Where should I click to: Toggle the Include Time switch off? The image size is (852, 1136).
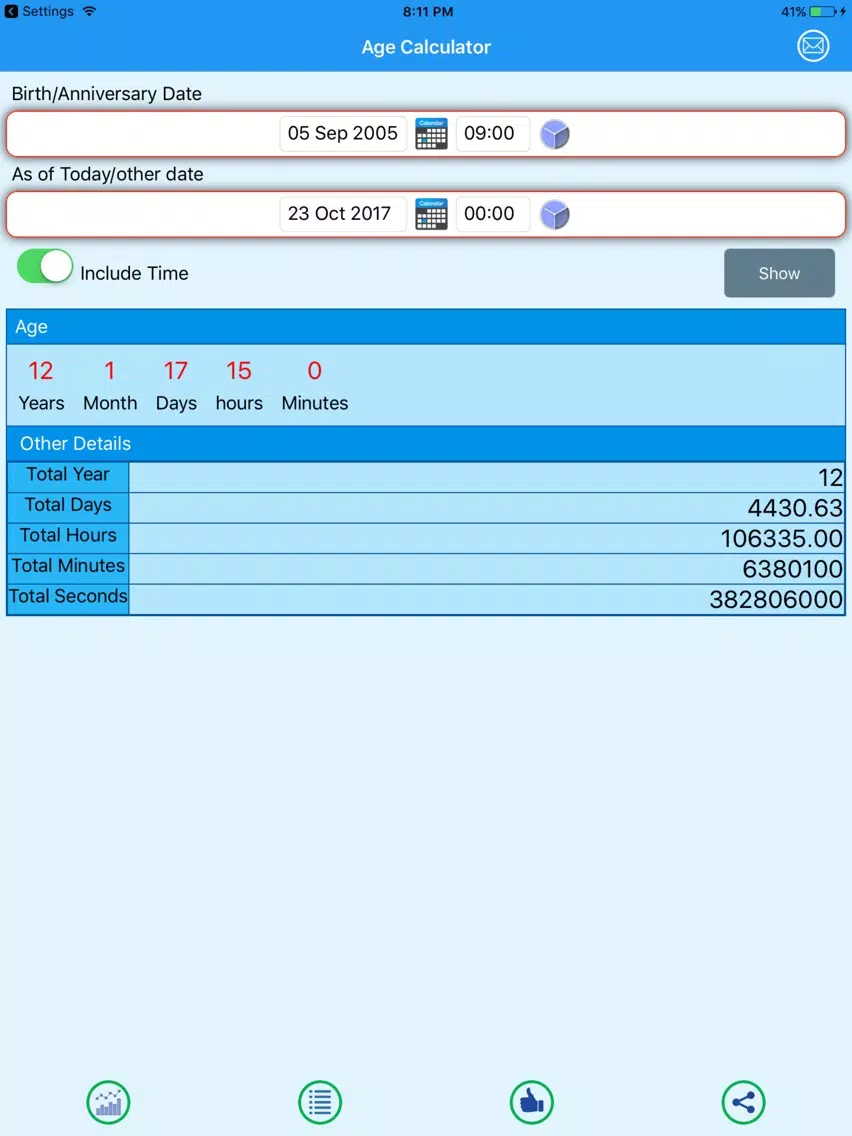pos(45,267)
